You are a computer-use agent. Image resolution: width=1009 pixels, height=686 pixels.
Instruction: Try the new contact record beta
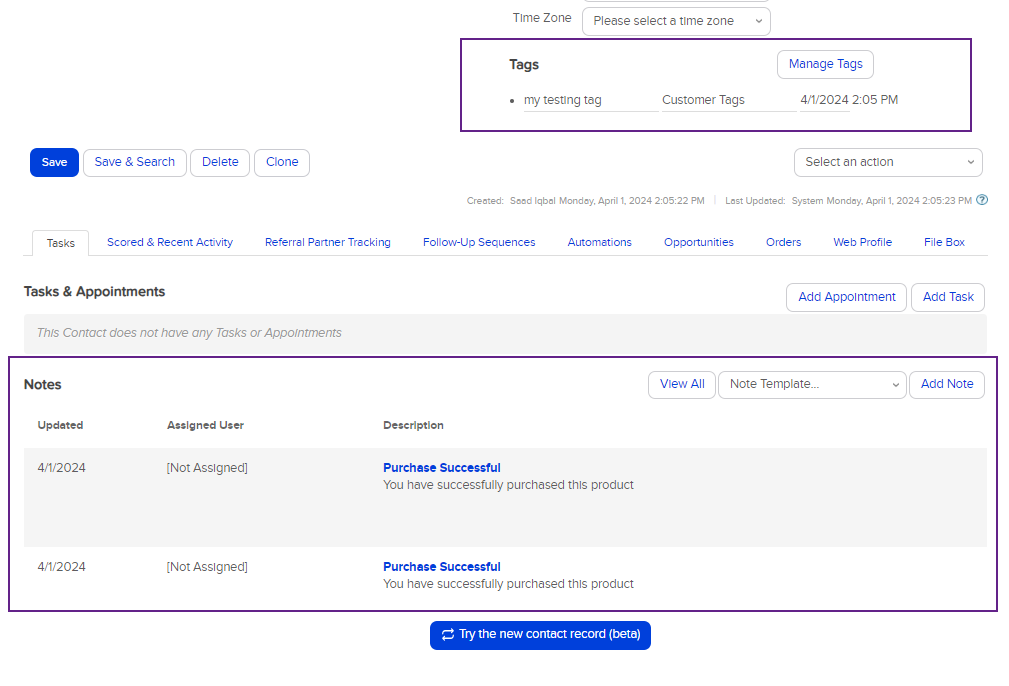tap(540, 635)
